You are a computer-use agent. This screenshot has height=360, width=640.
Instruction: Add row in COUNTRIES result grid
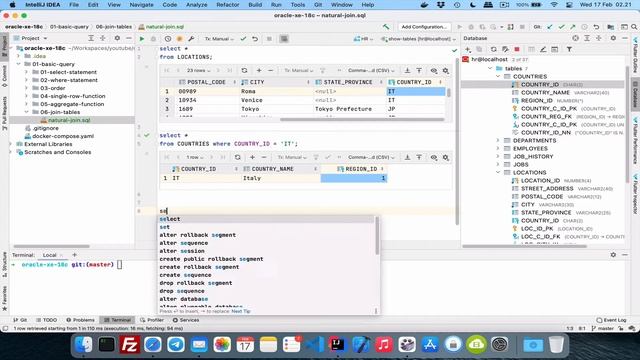pos(252,157)
